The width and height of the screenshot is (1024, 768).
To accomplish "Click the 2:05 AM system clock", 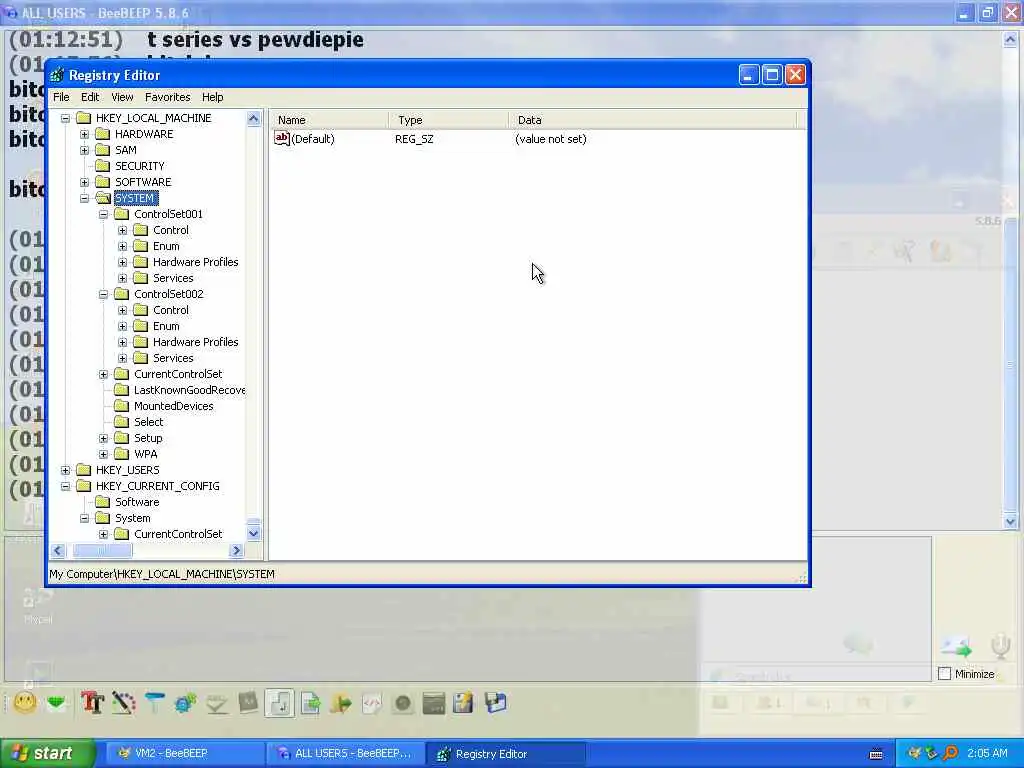I will 987,754.
